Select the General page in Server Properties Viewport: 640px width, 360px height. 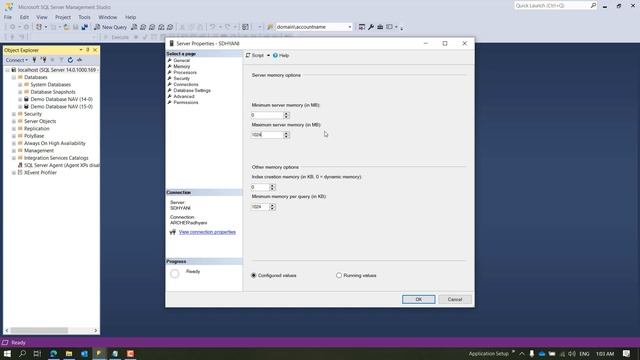182,60
